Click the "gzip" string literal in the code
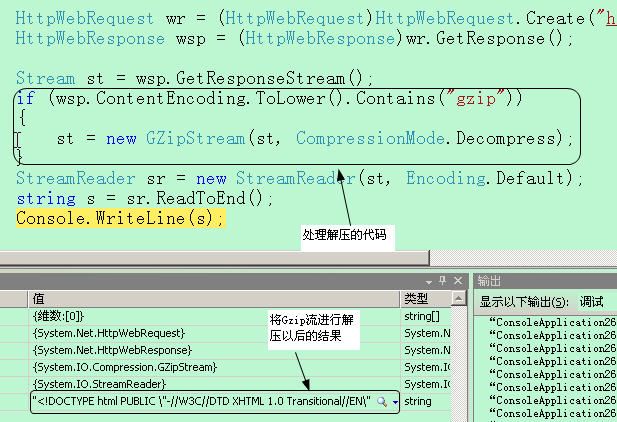 click(475, 98)
